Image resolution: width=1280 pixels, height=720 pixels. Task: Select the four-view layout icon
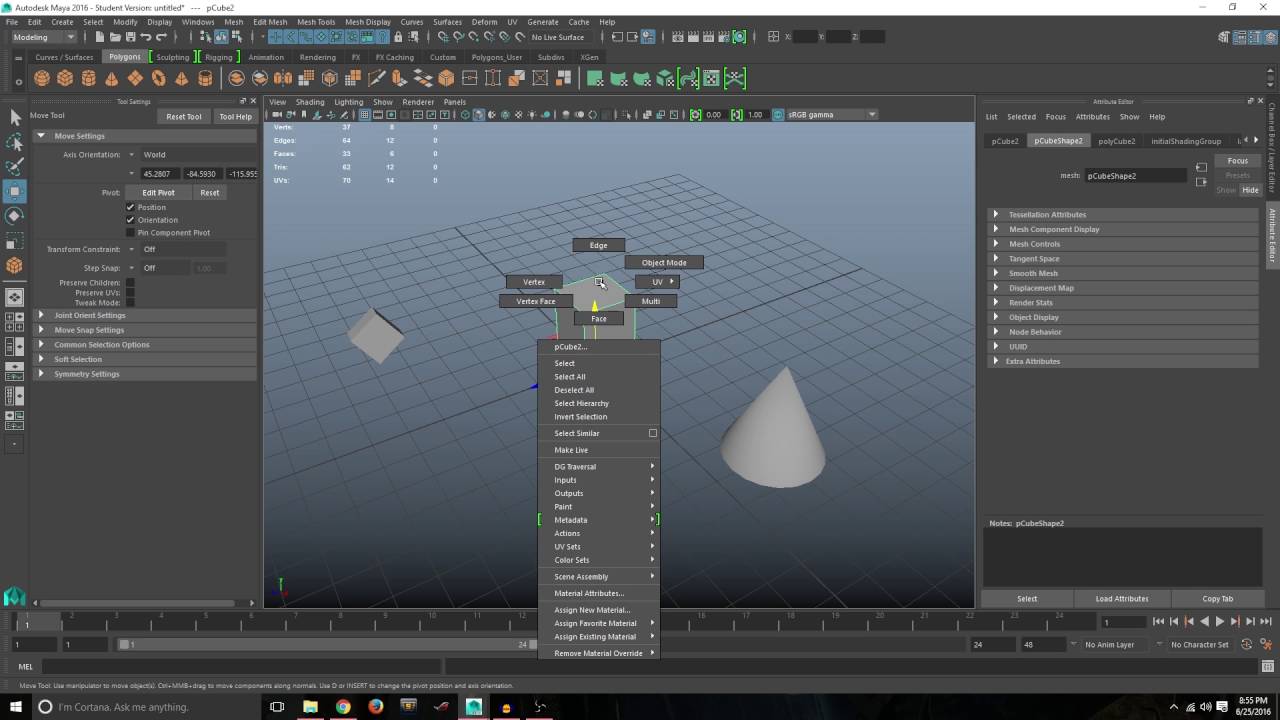point(15,322)
